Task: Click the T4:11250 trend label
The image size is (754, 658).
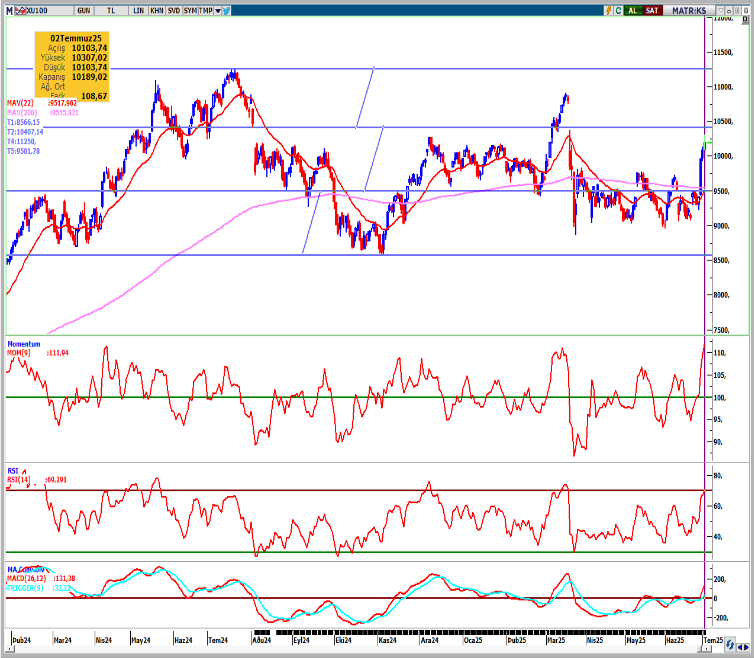Action: click(x=22, y=141)
